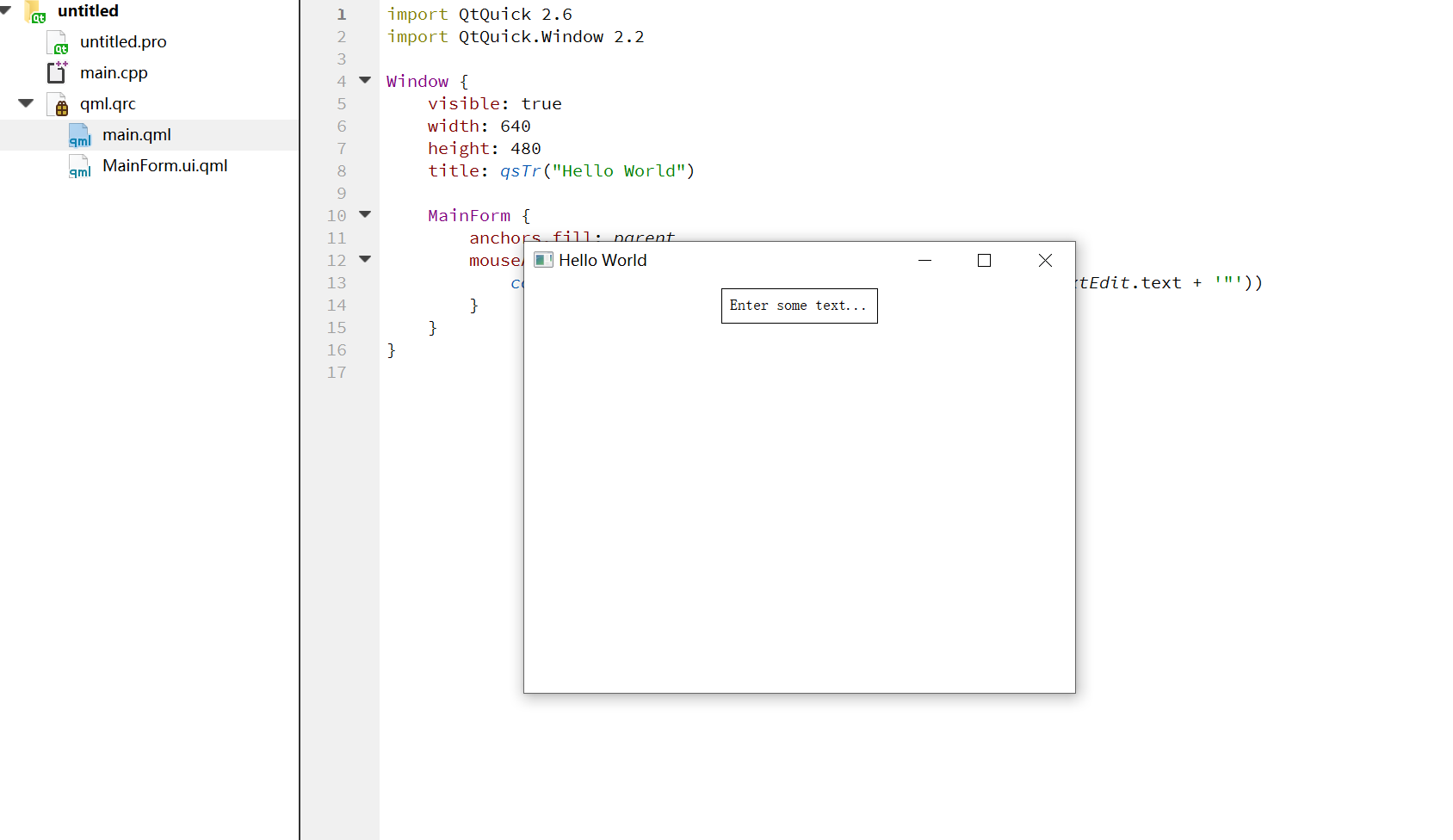1453x840 pixels.
Task: Close the Hello World window
Action: [1045, 260]
